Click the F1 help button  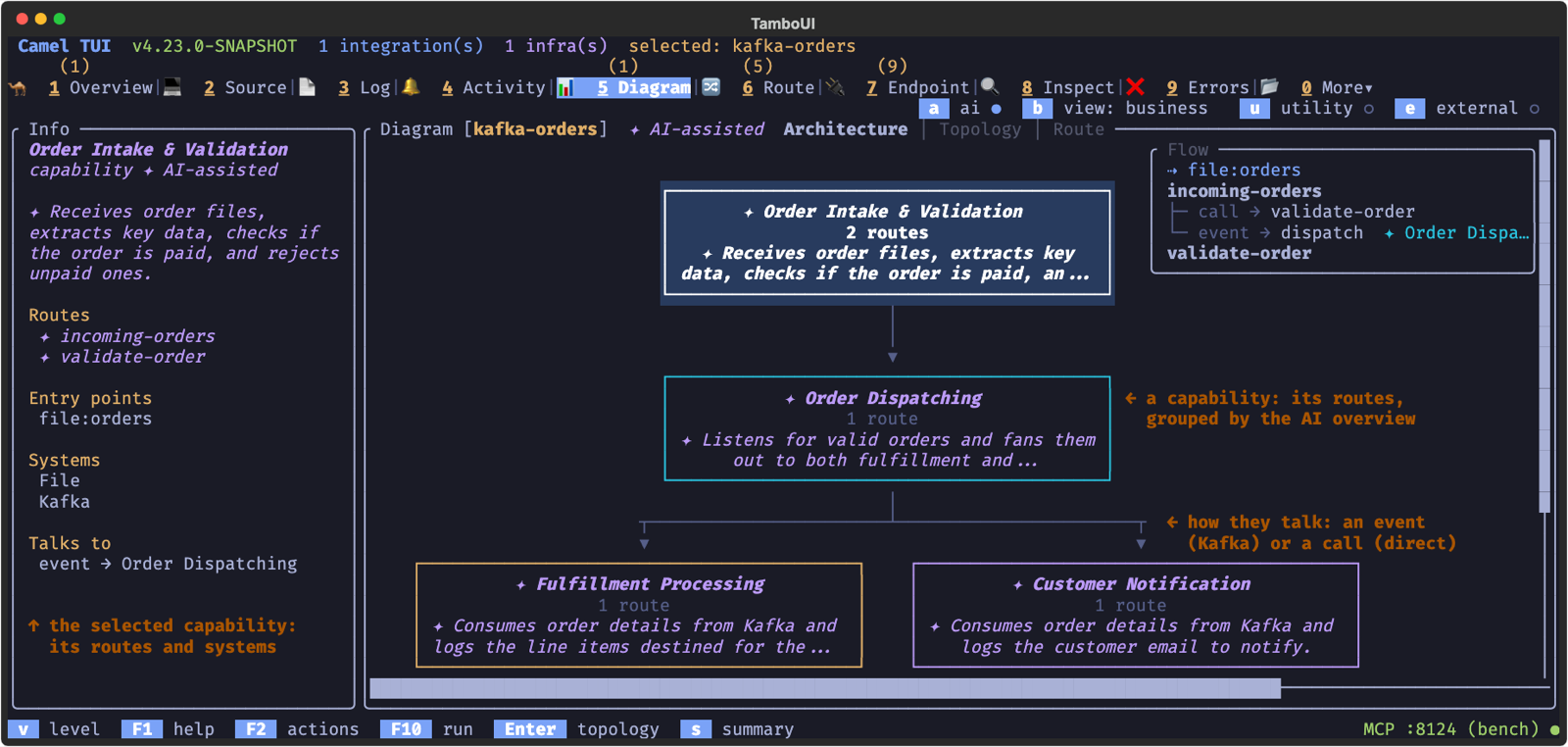coord(168,729)
